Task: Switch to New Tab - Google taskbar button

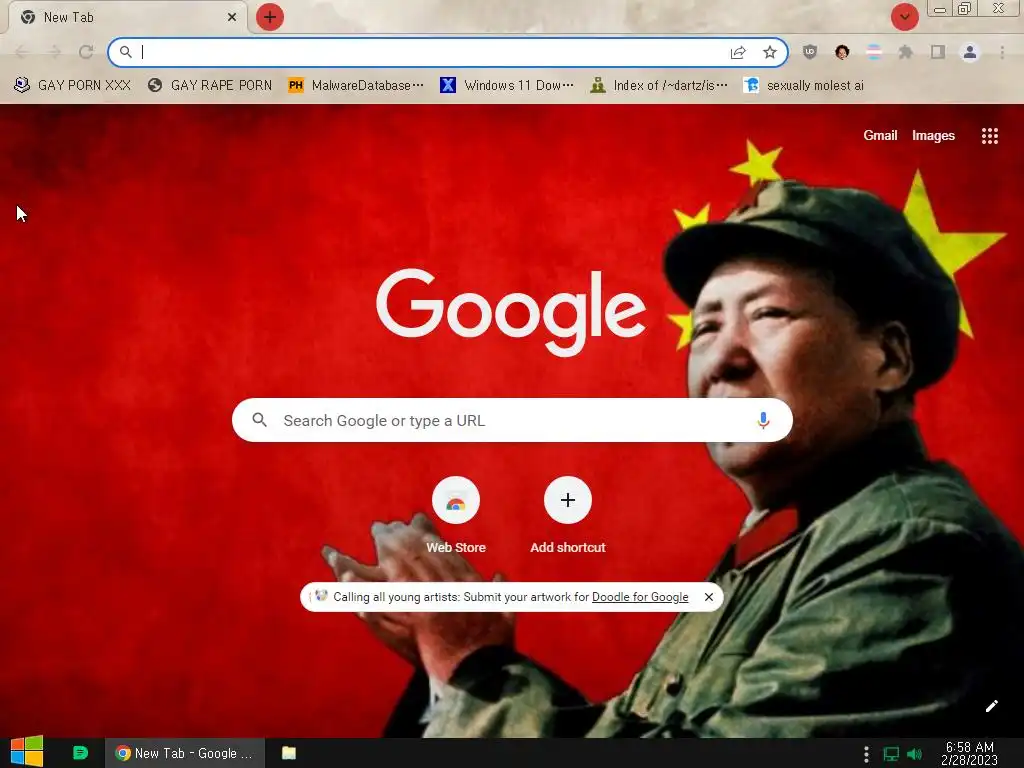Action: pyautogui.click(x=185, y=753)
